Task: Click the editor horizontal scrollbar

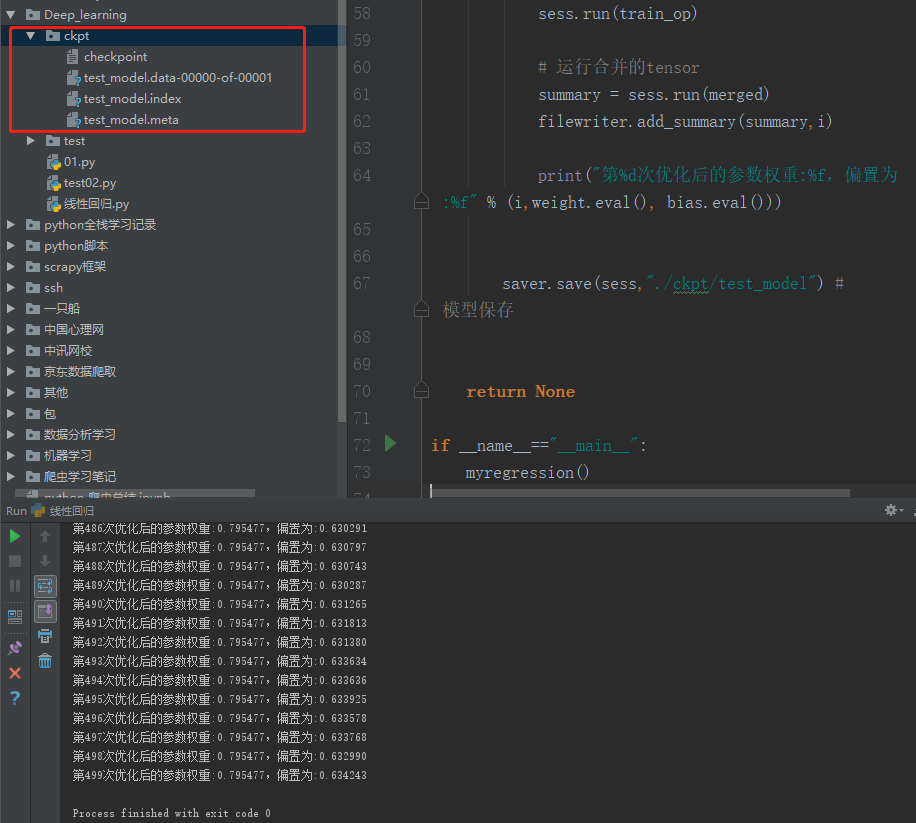Action: coord(640,493)
